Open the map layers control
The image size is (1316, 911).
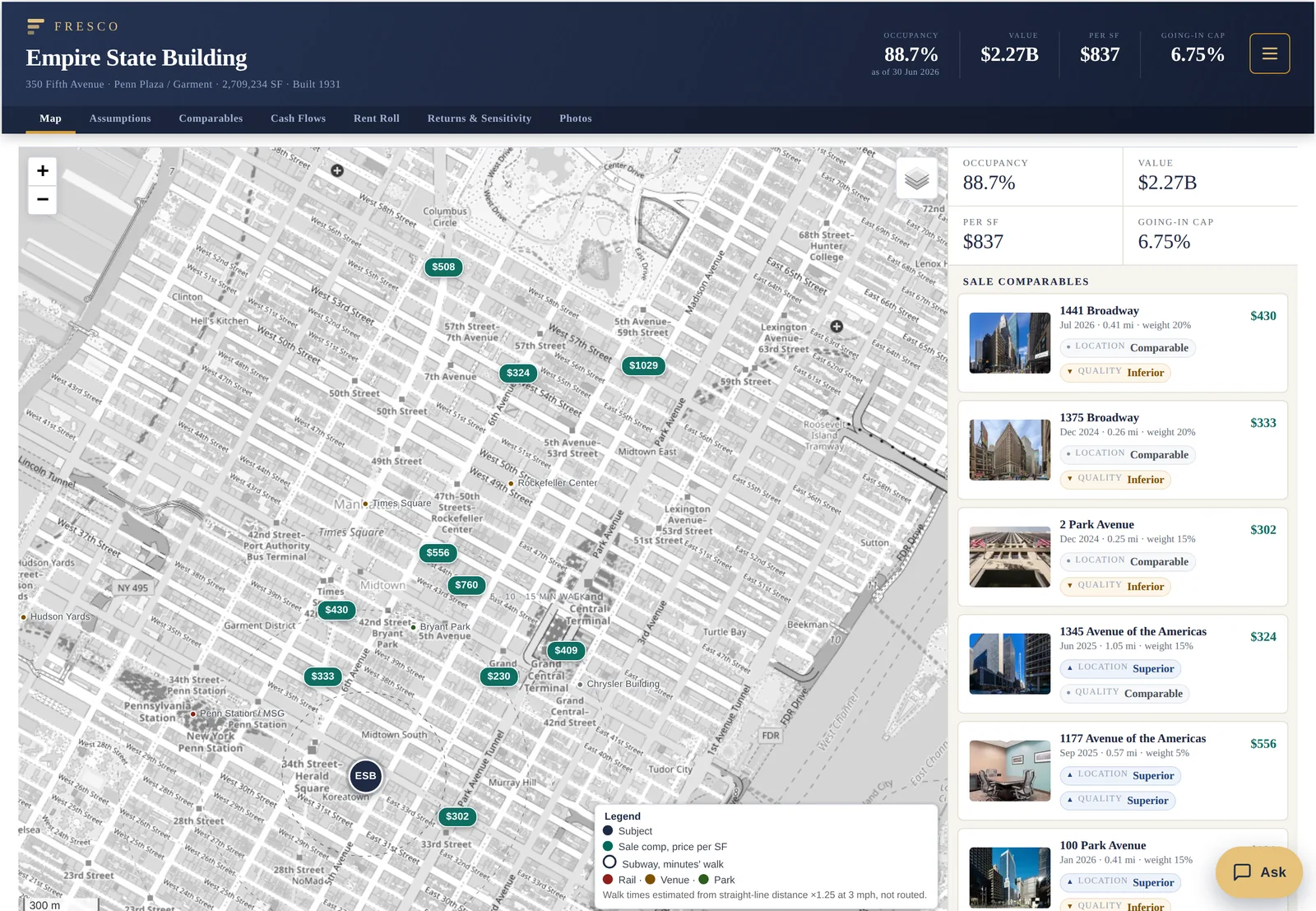point(916,178)
